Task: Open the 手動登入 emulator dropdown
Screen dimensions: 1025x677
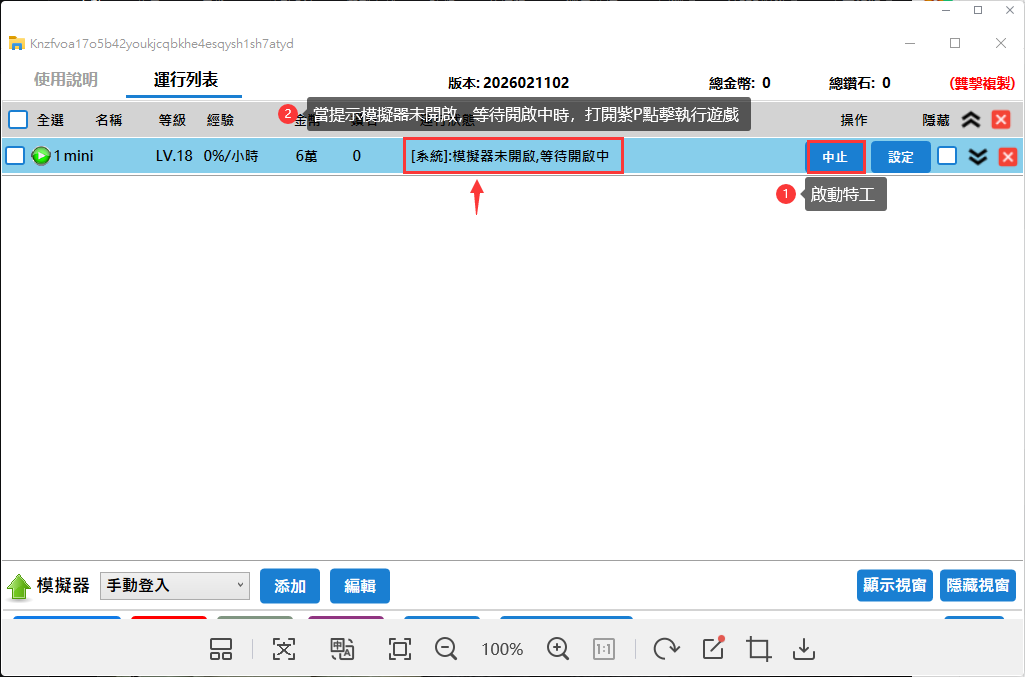Action: pyautogui.click(x=175, y=586)
